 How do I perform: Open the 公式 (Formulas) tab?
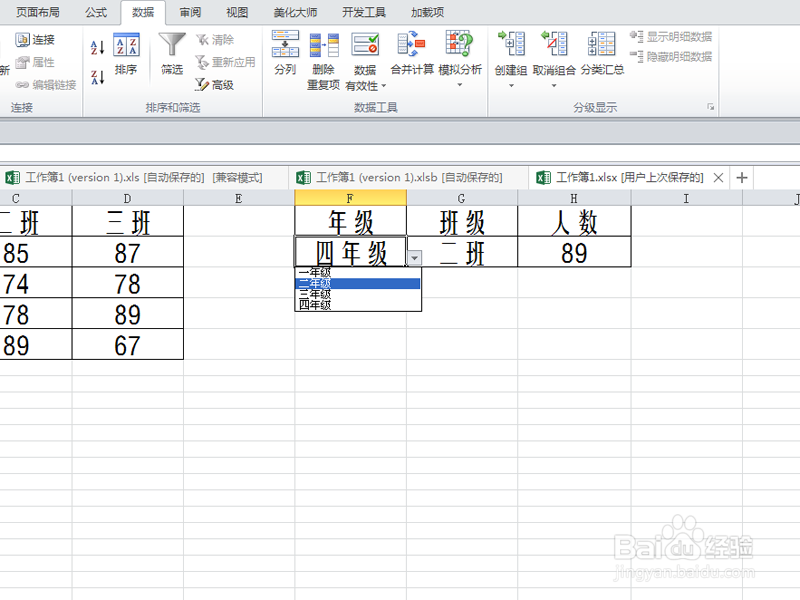(x=96, y=13)
